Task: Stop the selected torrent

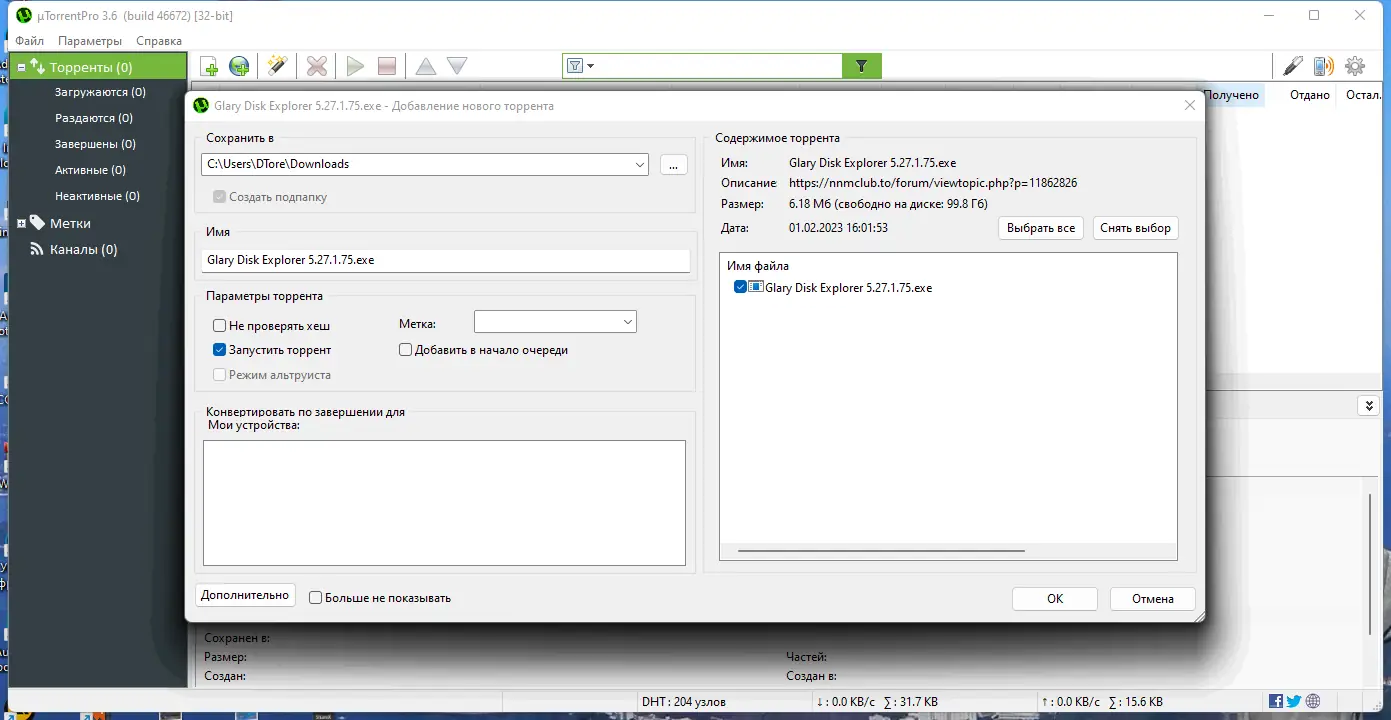Action: point(386,65)
